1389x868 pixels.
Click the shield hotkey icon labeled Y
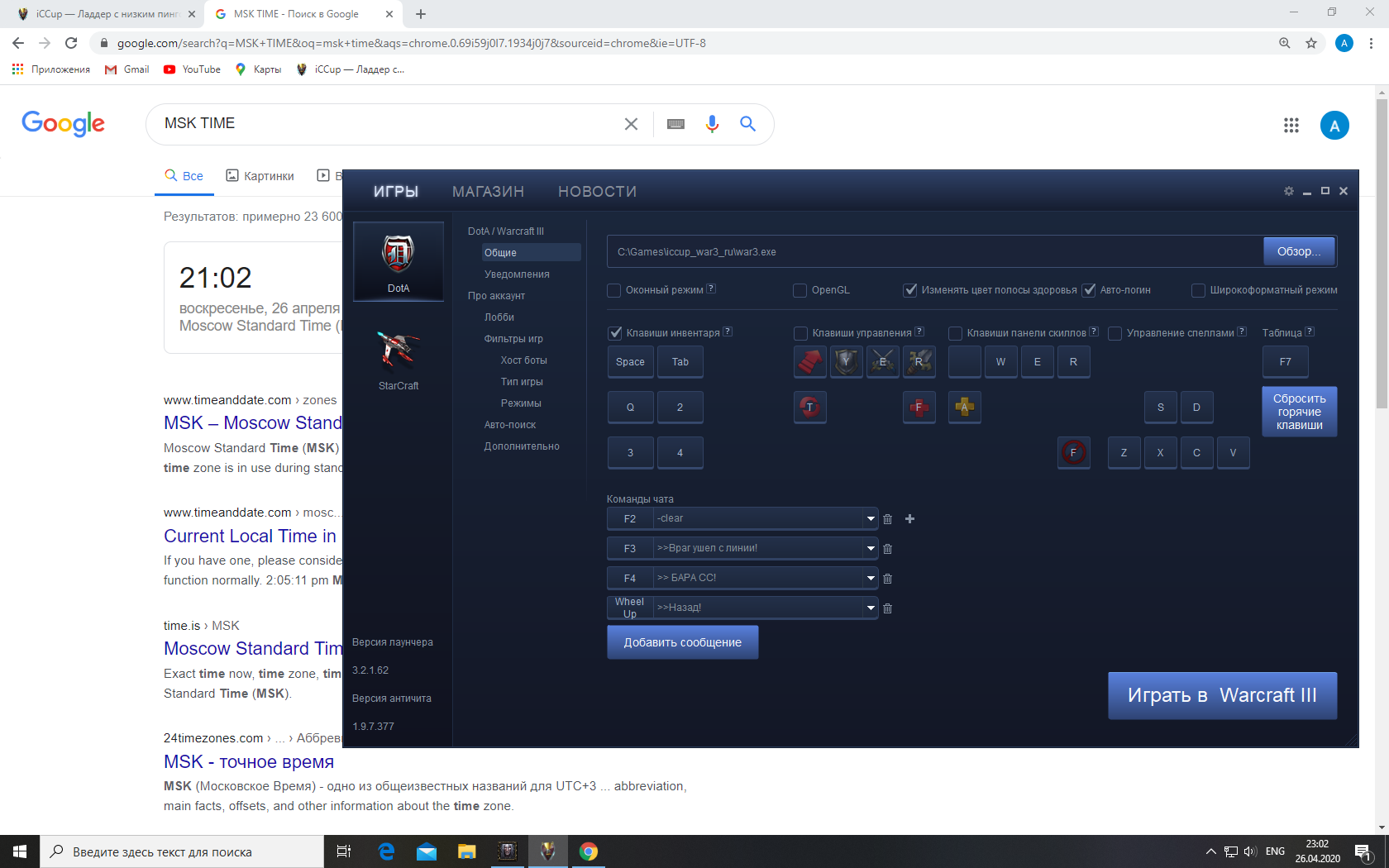tap(847, 361)
